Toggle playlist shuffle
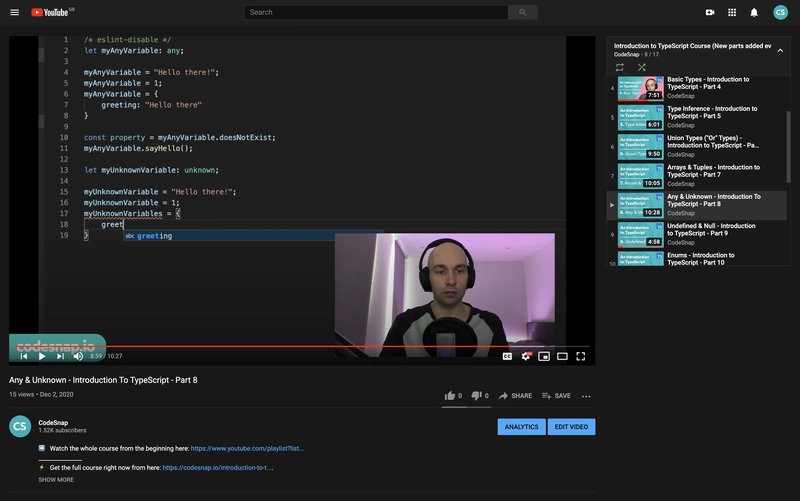 642,67
